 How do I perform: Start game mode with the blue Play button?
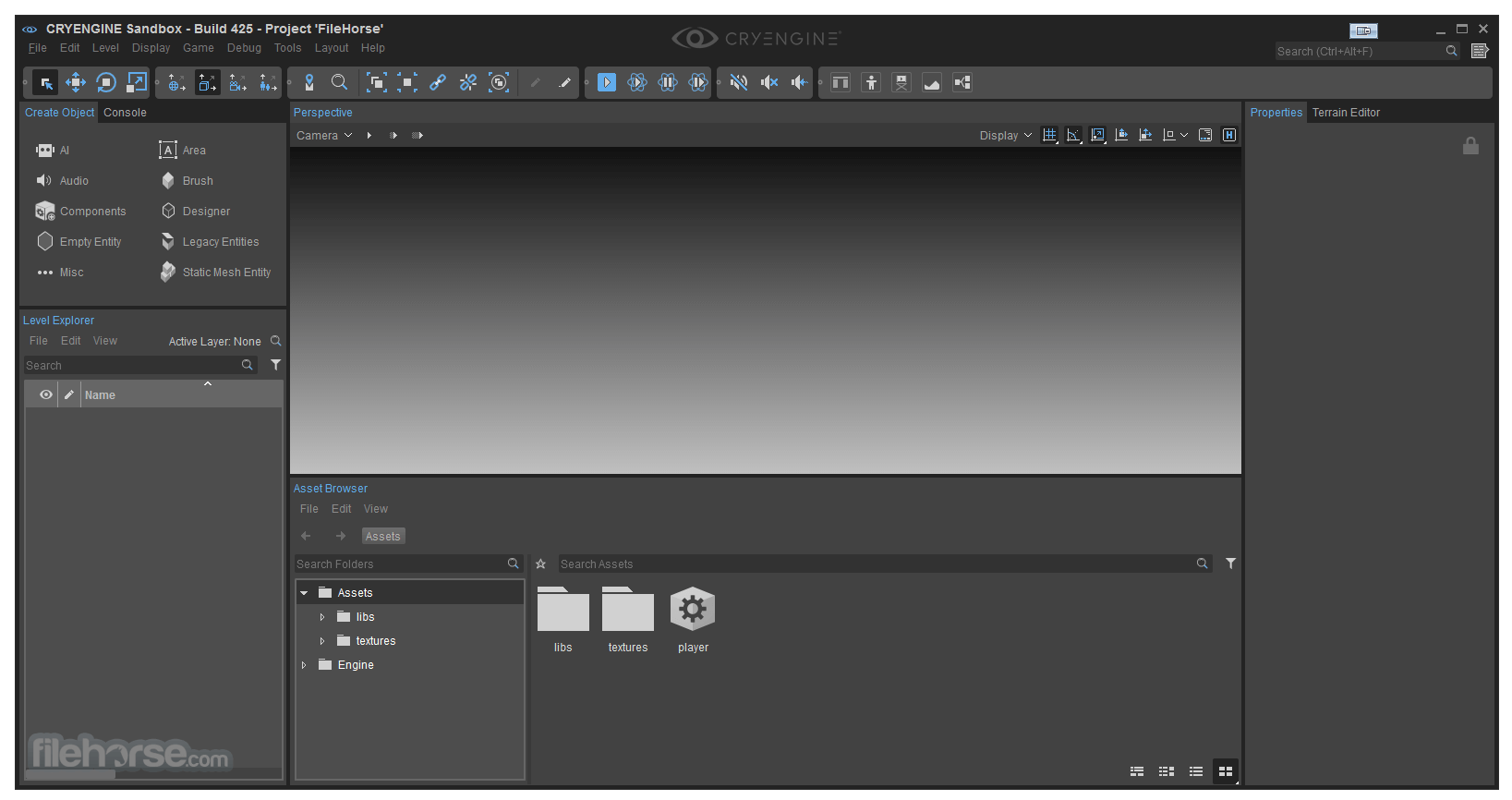click(607, 83)
